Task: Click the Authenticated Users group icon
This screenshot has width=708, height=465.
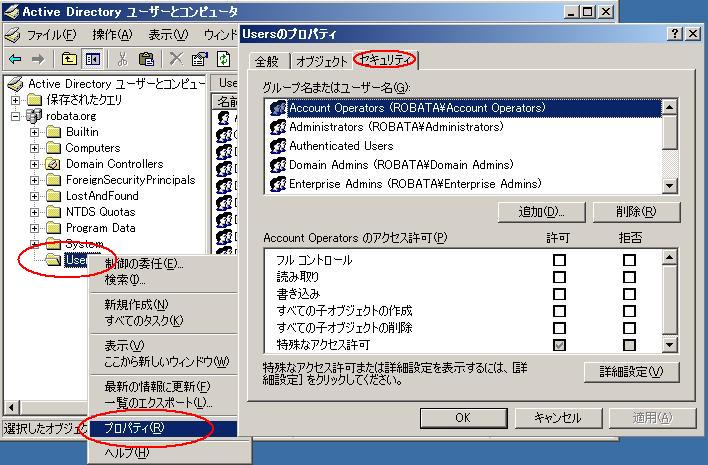Action: point(278,146)
